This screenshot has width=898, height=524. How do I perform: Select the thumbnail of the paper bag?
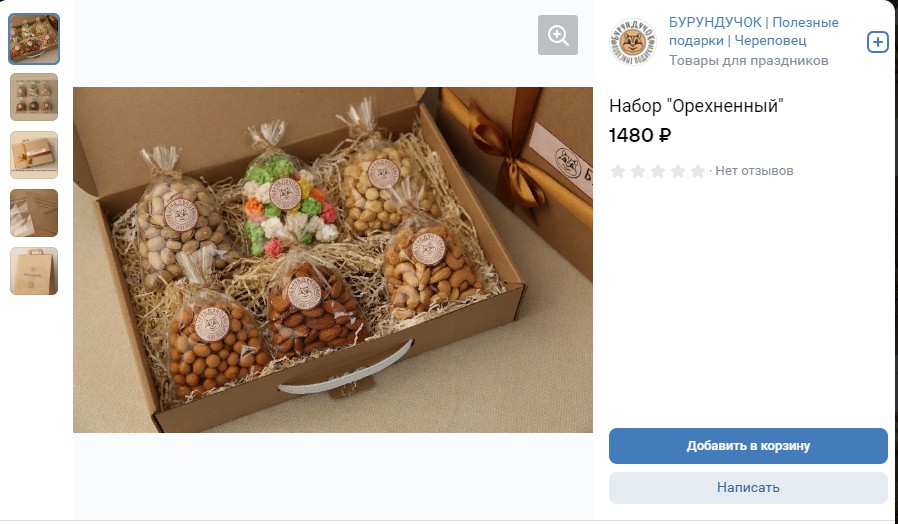tap(34, 271)
